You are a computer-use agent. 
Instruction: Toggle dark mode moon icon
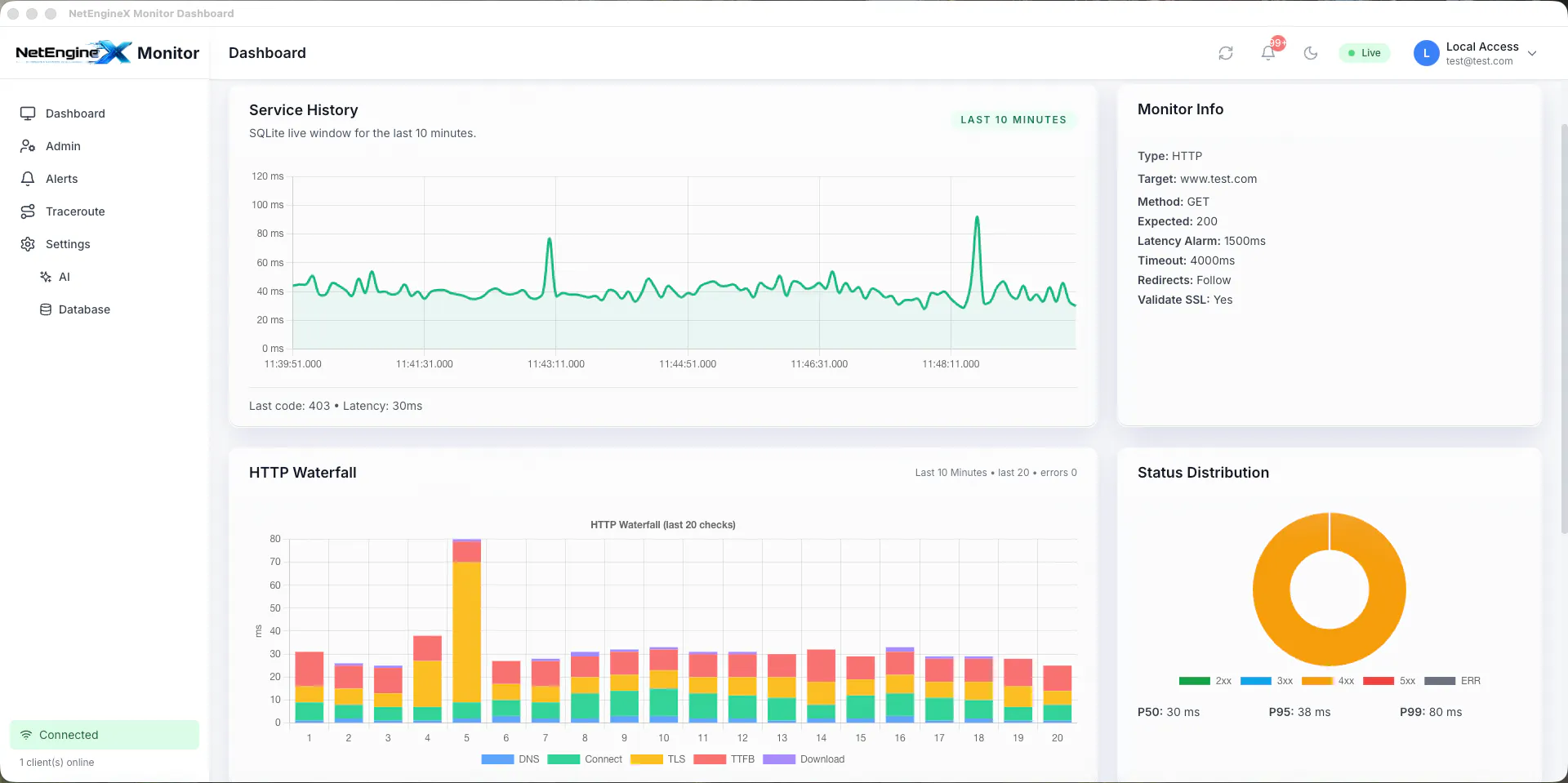tap(1311, 53)
